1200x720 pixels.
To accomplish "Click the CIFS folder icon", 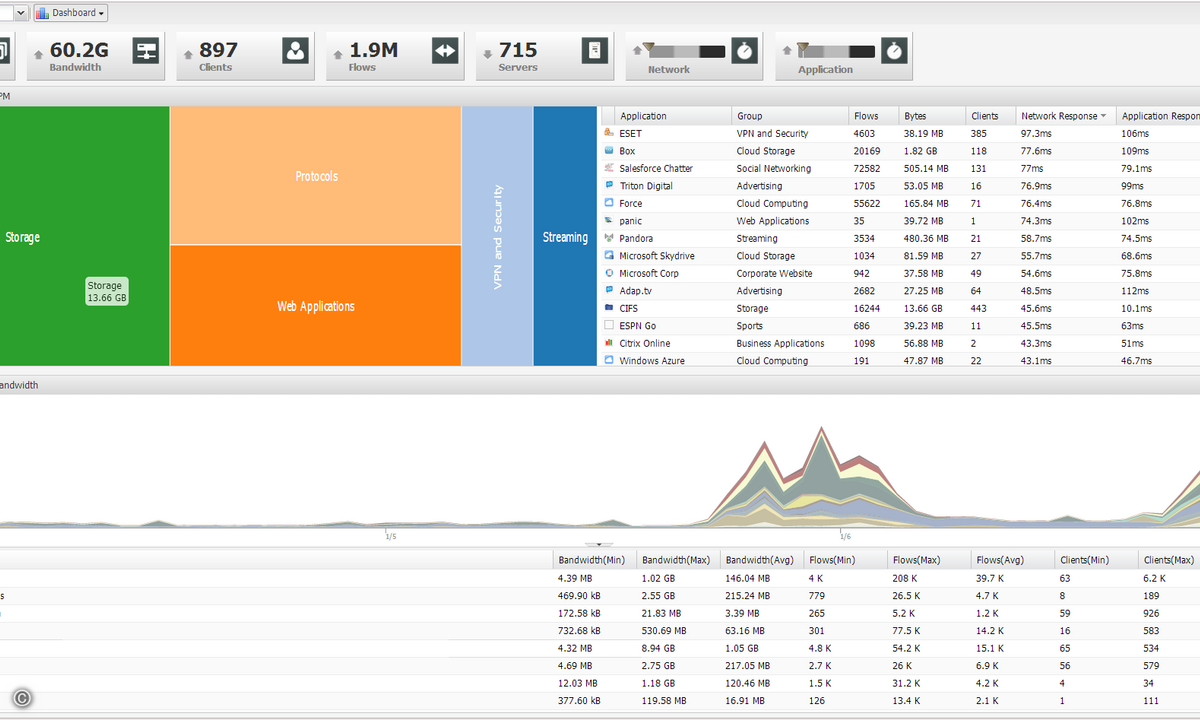I will (609, 308).
